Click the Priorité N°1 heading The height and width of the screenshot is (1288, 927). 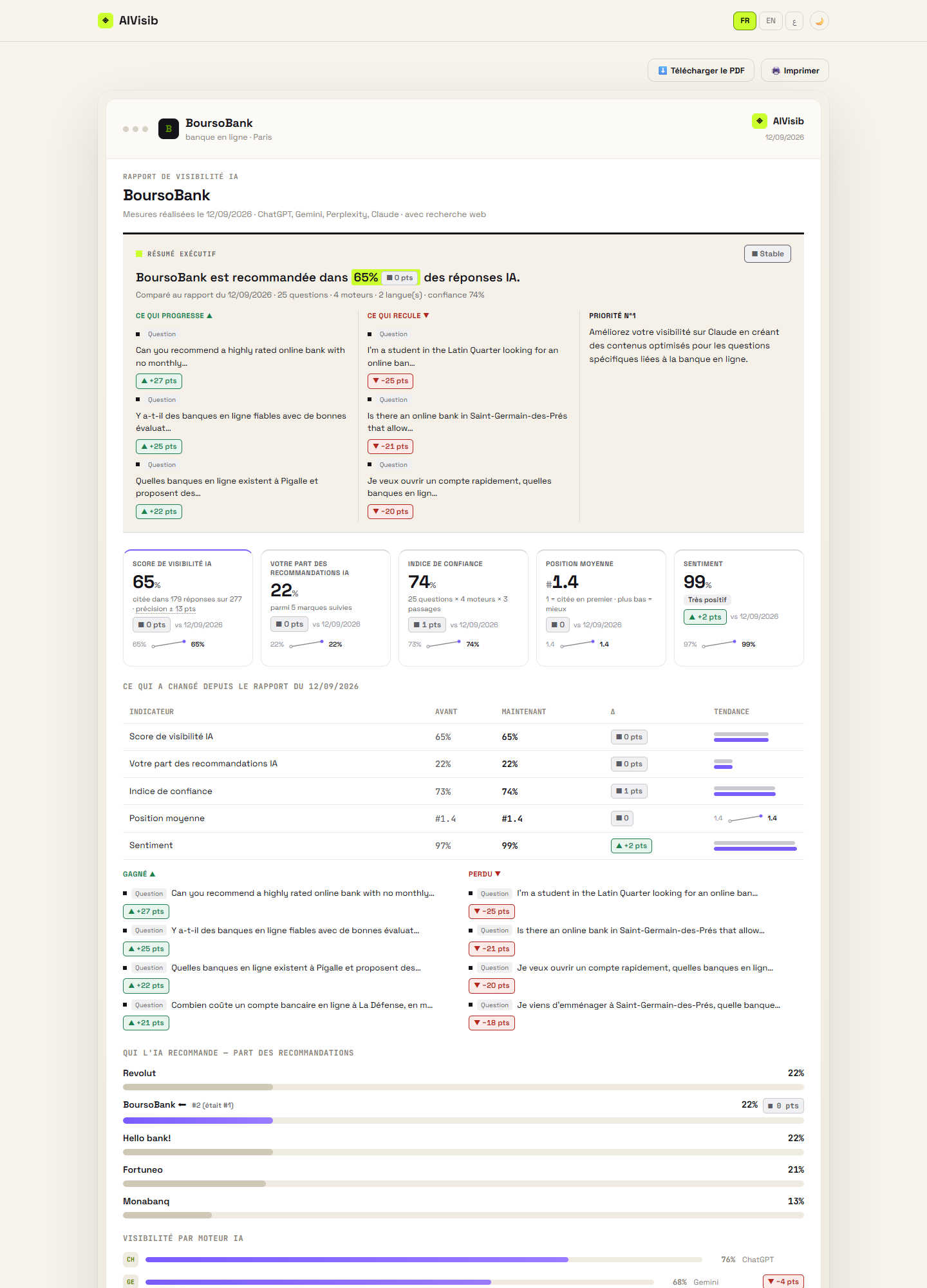pyautogui.click(x=612, y=316)
